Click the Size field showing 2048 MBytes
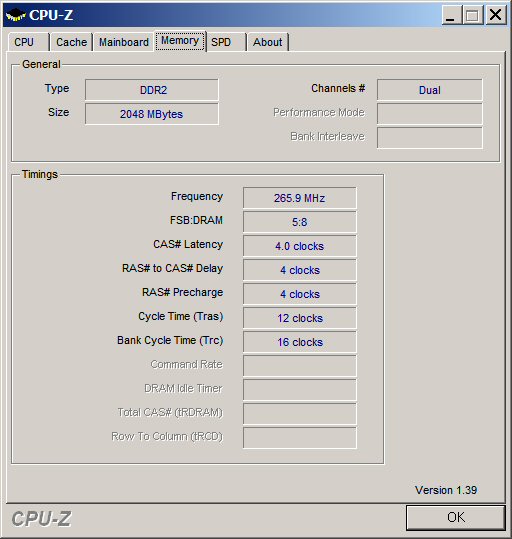This screenshot has height=539, width=512. [152, 114]
